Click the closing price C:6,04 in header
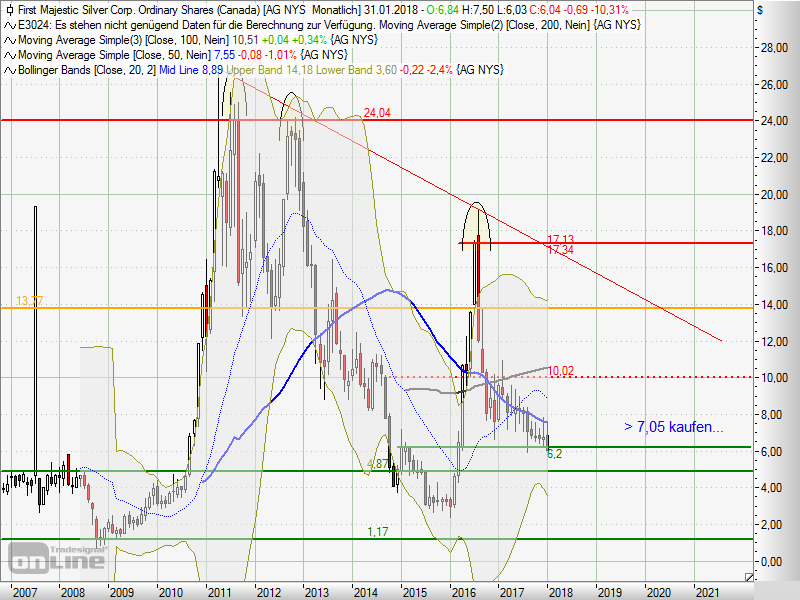800x600 pixels. pos(545,10)
